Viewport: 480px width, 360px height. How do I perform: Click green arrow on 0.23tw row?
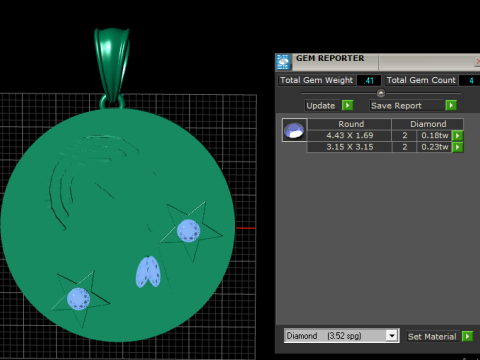tap(458, 147)
